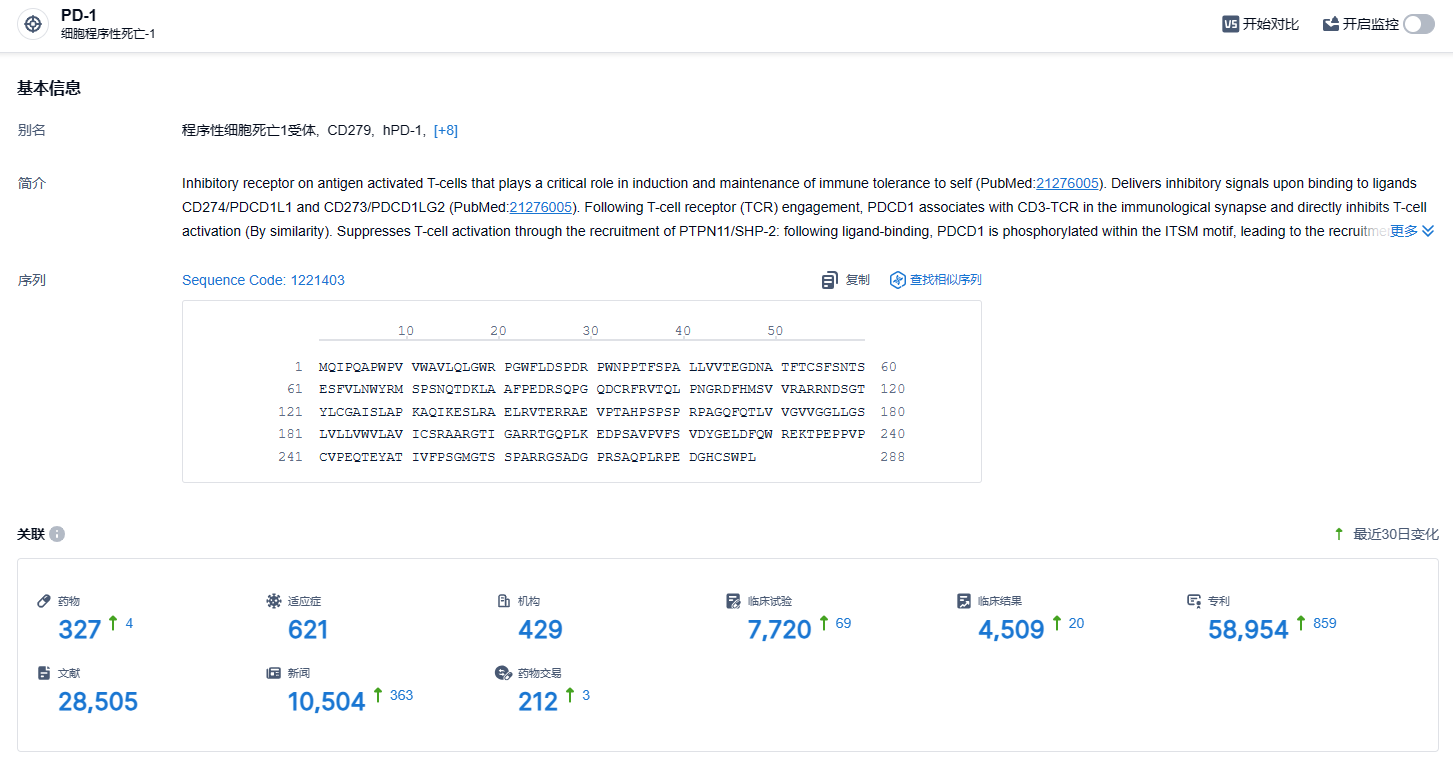Click the PD-1 target icon in header
Screen dimensions: 1453x759
[33, 25]
